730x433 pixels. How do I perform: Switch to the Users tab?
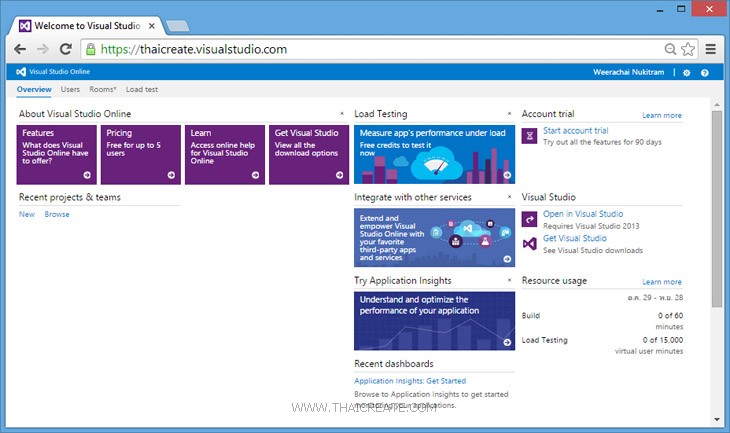coord(70,89)
